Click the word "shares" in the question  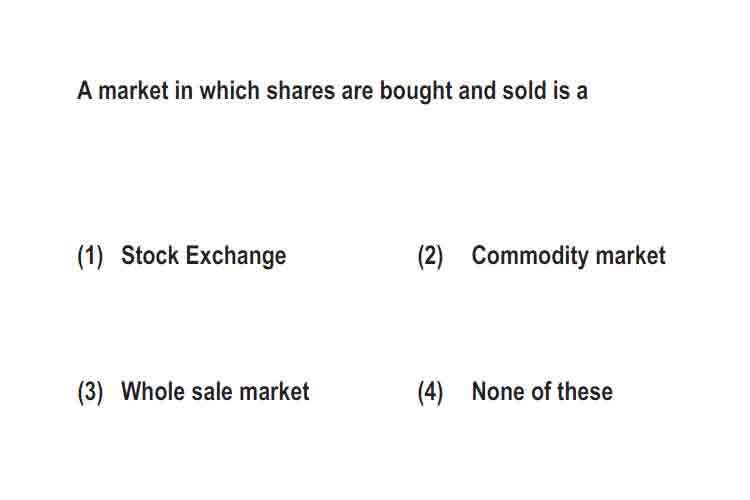point(300,90)
